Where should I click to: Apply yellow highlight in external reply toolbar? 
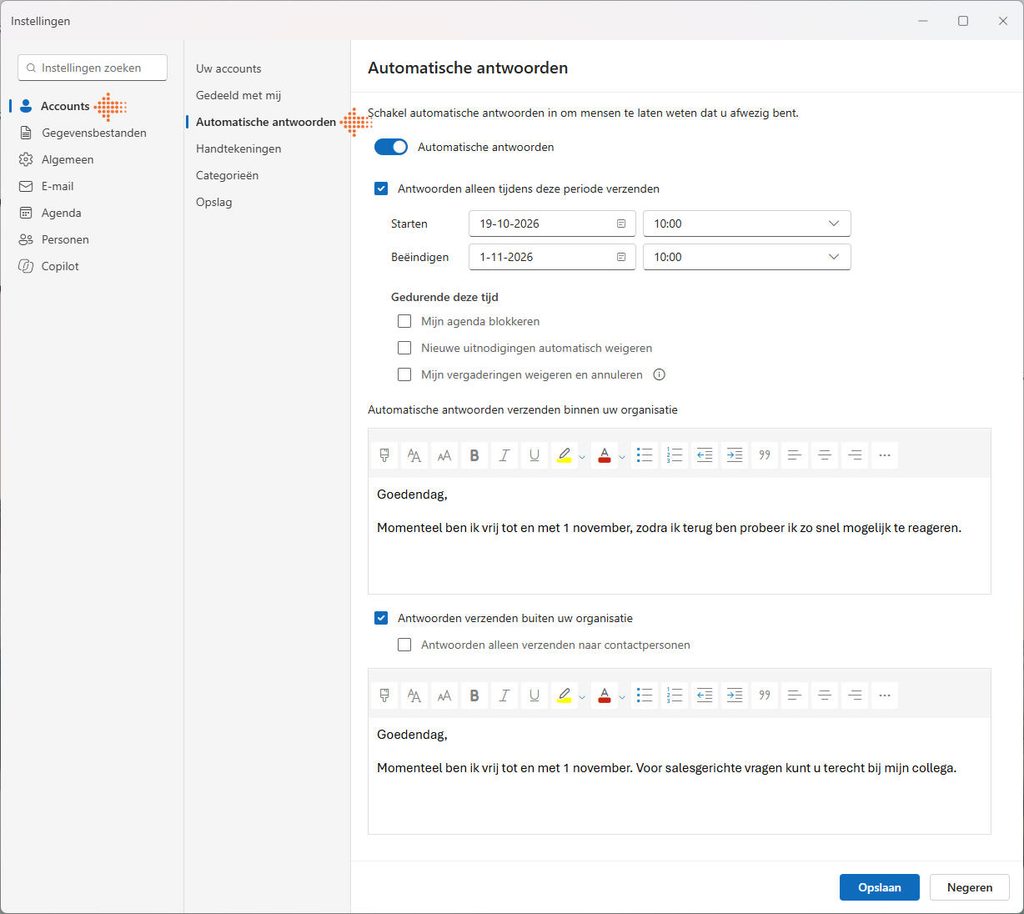tap(564, 695)
